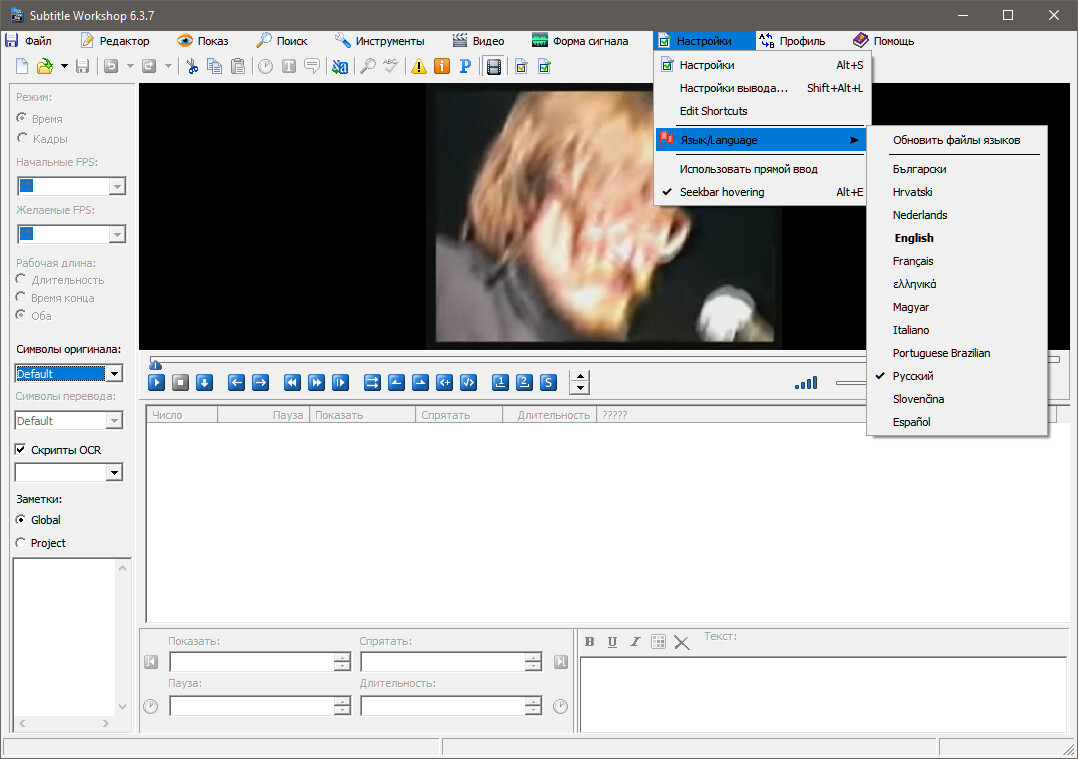The width and height of the screenshot is (1078, 759).
Task: Uncheck the Скрипты OCR checkbox
Action: (x=21, y=450)
